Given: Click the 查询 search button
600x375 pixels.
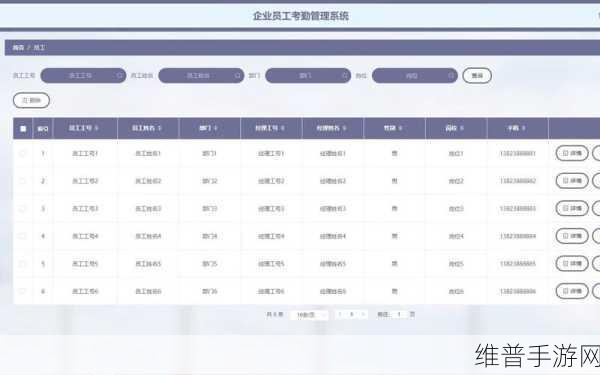Looking at the screenshot, I should point(477,75).
